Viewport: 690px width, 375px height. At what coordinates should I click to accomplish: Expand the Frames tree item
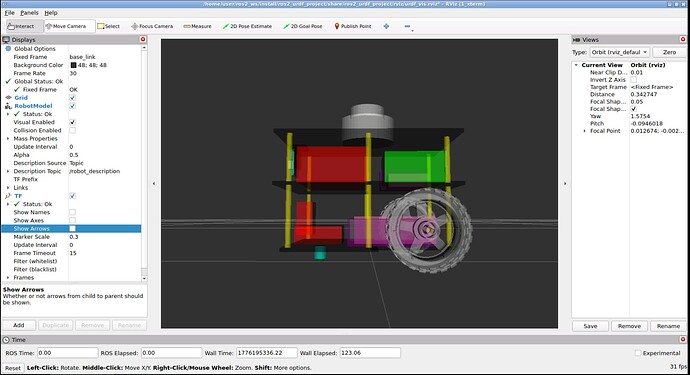(7, 278)
